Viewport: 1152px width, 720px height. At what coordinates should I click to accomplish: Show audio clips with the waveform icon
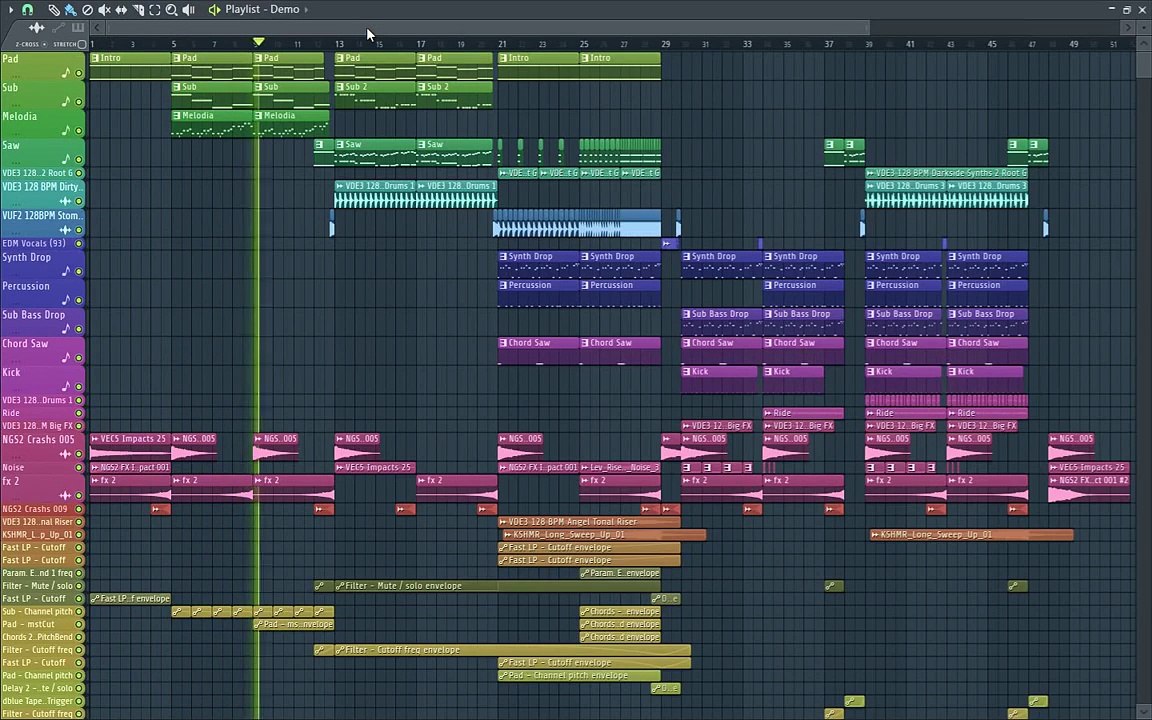point(36,28)
